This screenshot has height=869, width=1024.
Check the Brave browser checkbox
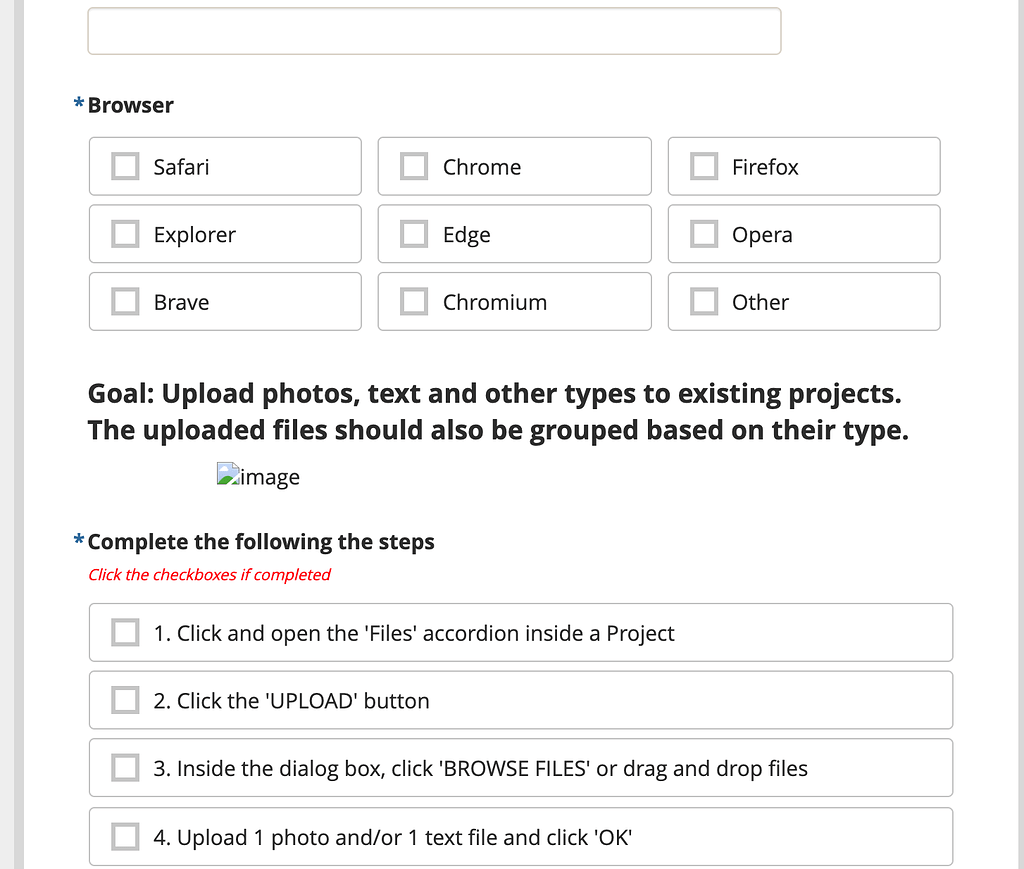124,301
